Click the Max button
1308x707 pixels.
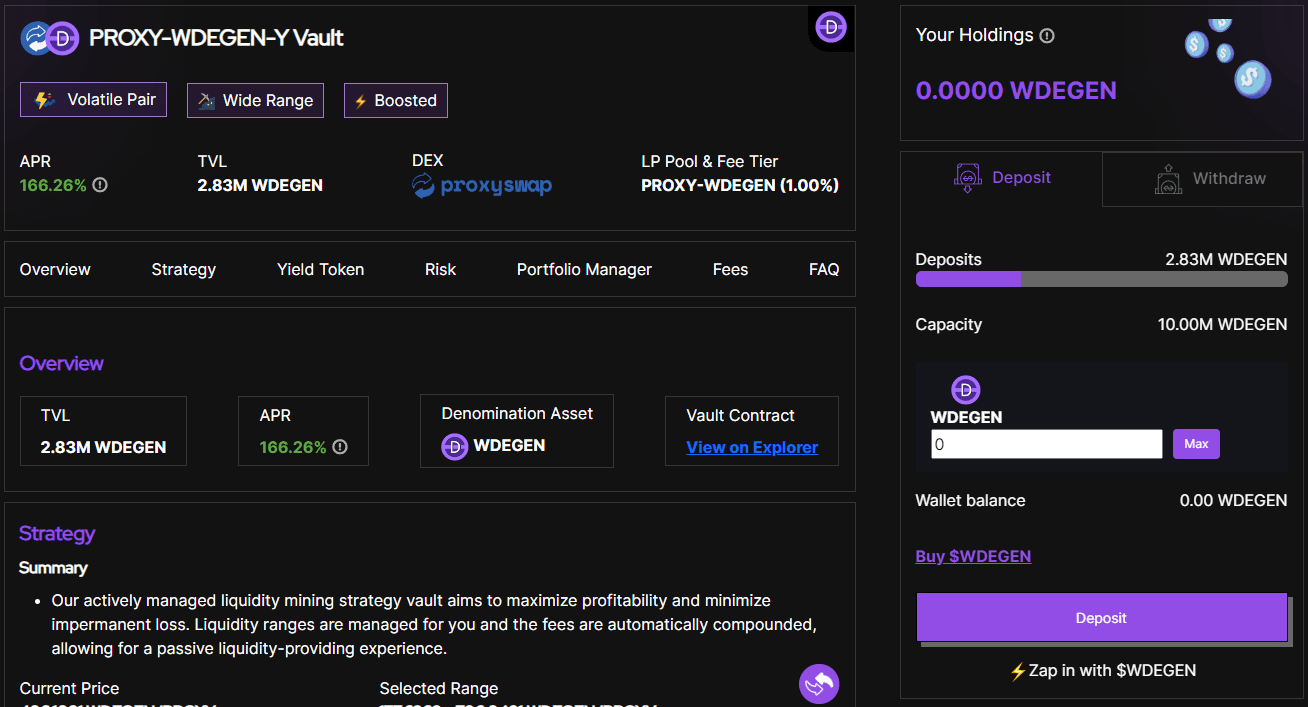point(1196,444)
